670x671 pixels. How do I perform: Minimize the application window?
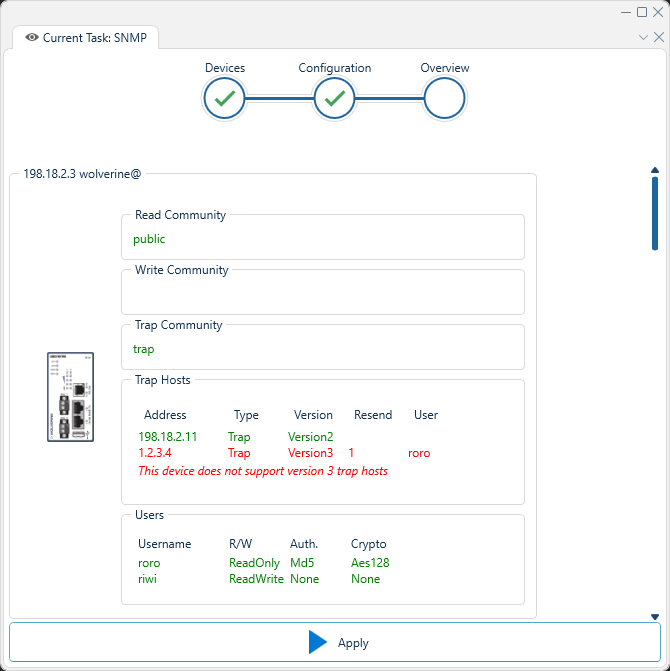[626, 12]
